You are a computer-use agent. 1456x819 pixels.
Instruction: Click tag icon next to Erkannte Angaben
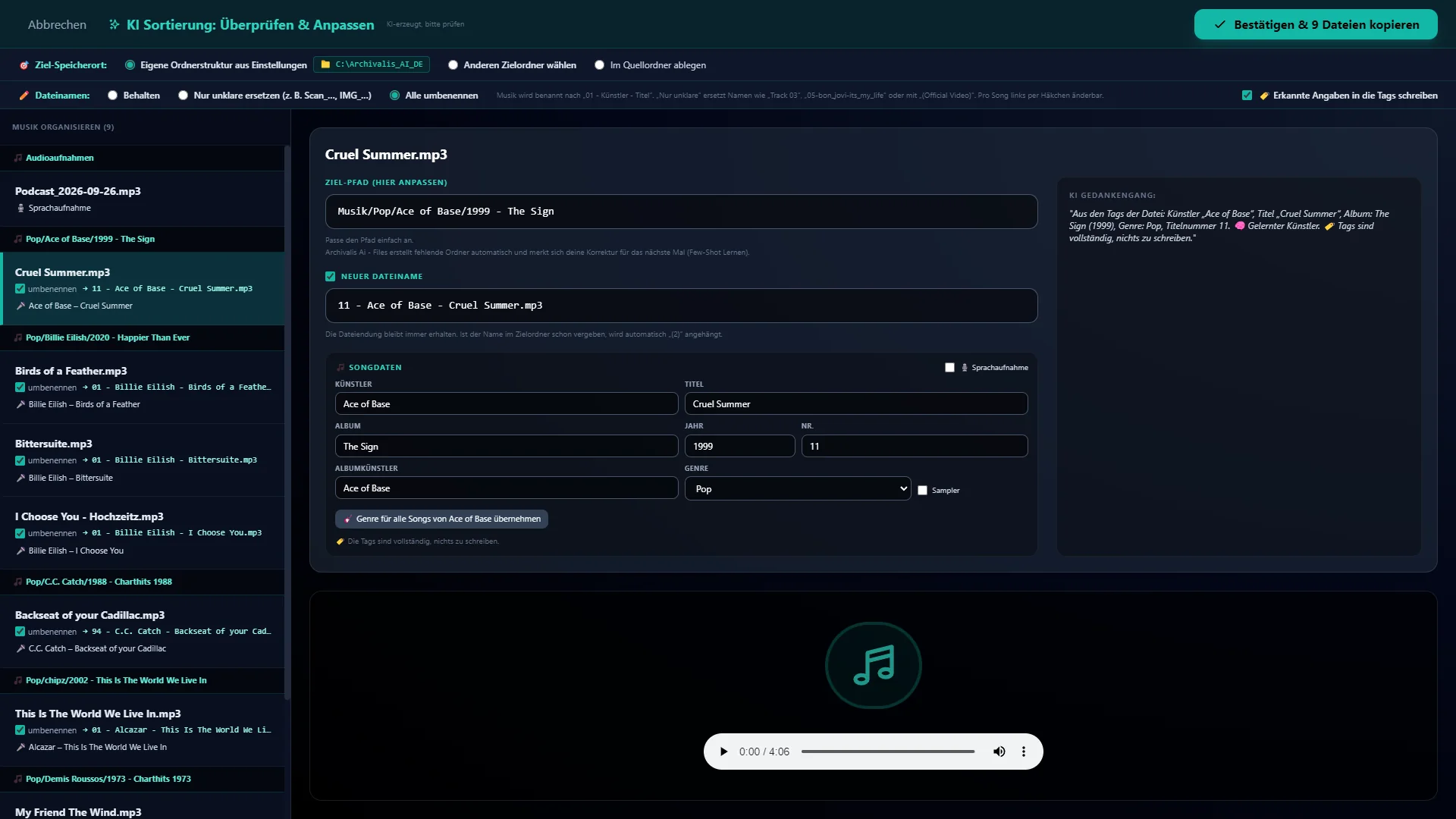1264,96
